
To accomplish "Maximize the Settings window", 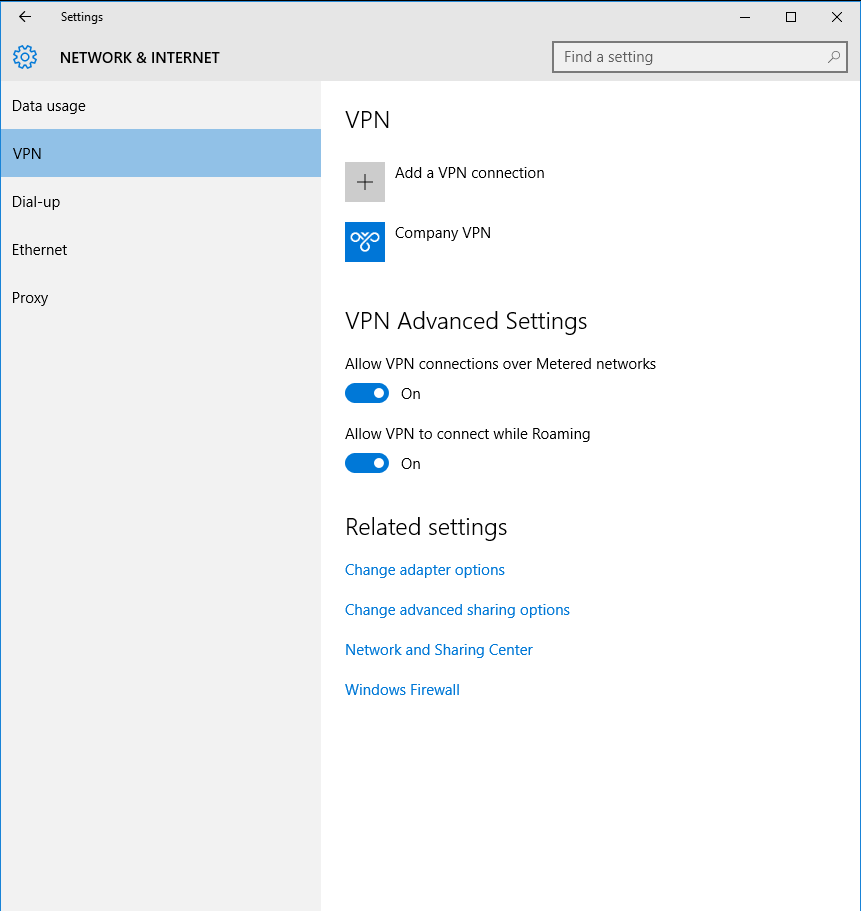I will pos(791,17).
